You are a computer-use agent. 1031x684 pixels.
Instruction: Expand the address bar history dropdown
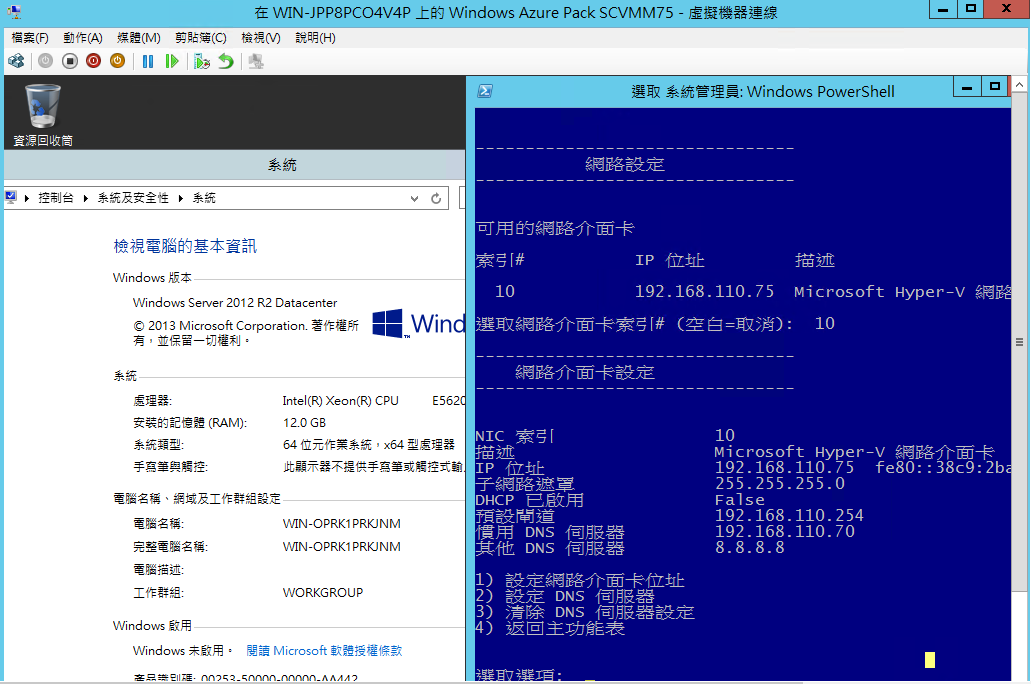click(x=414, y=198)
